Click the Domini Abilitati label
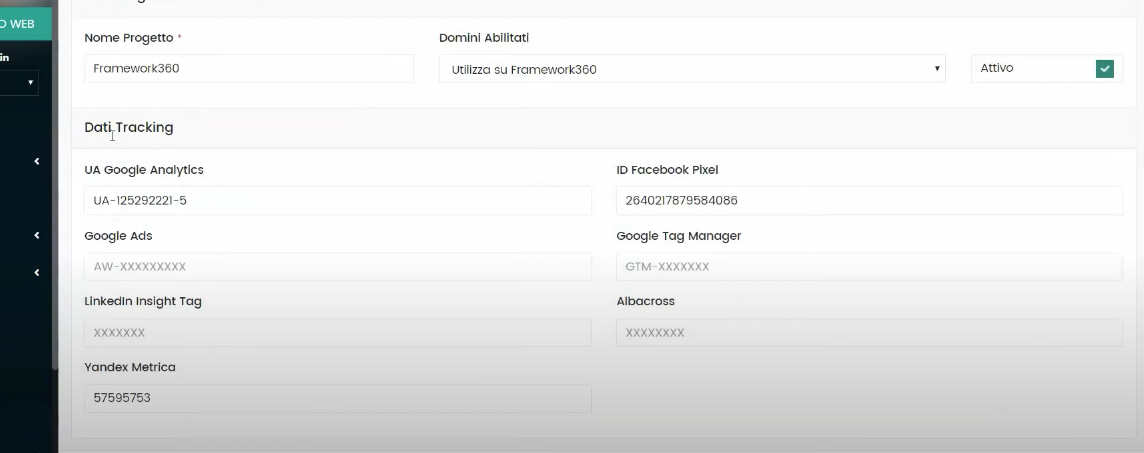 coord(484,38)
